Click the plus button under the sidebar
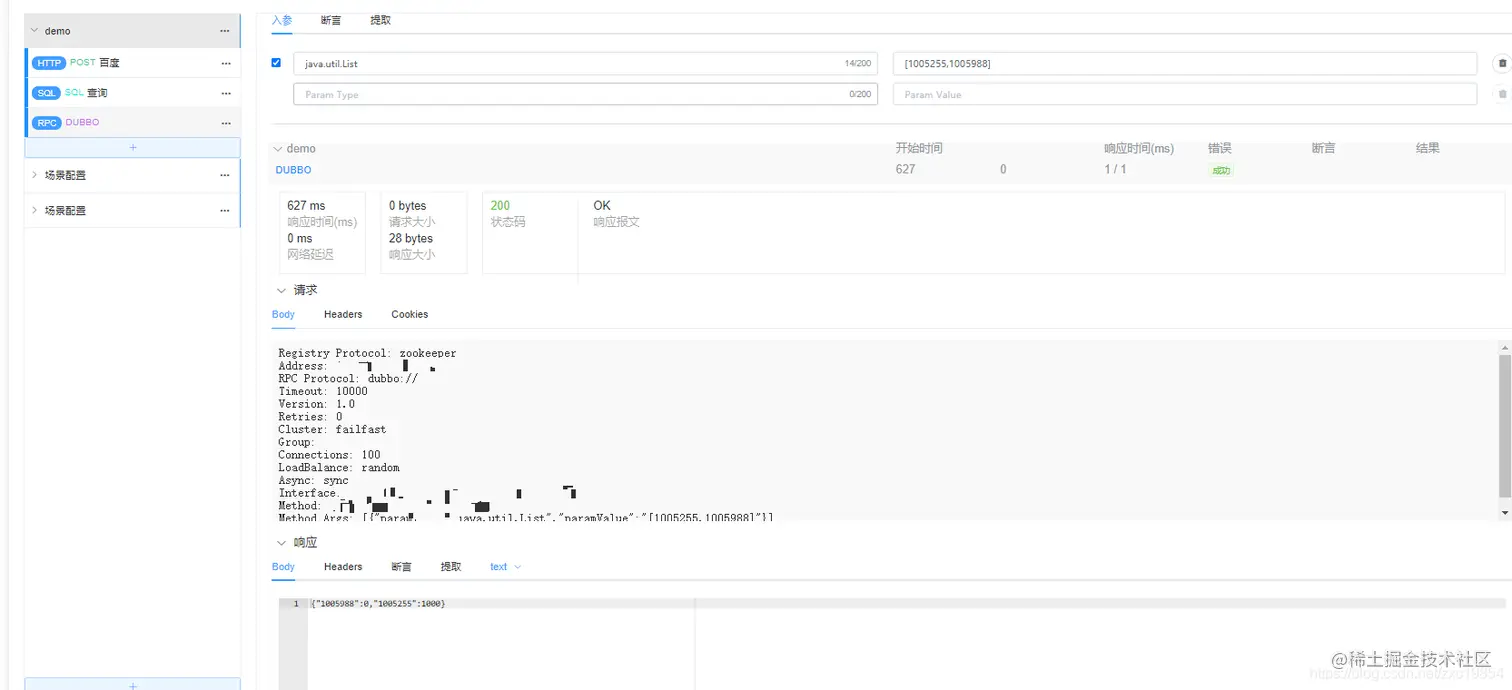Image resolution: width=1512 pixels, height=690 pixels. click(133, 684)
